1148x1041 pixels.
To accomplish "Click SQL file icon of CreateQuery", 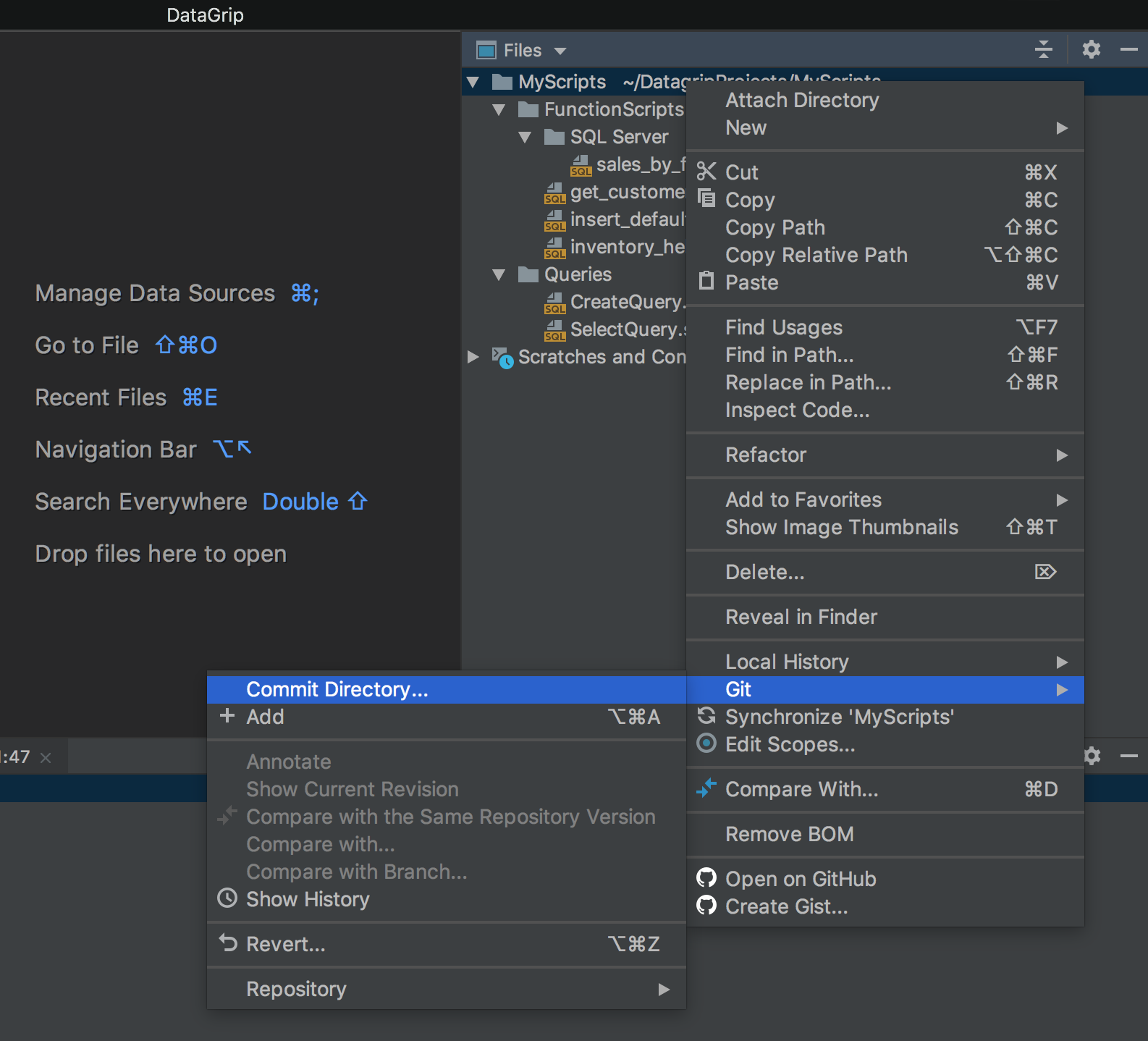I will click(x=555, y=303).
